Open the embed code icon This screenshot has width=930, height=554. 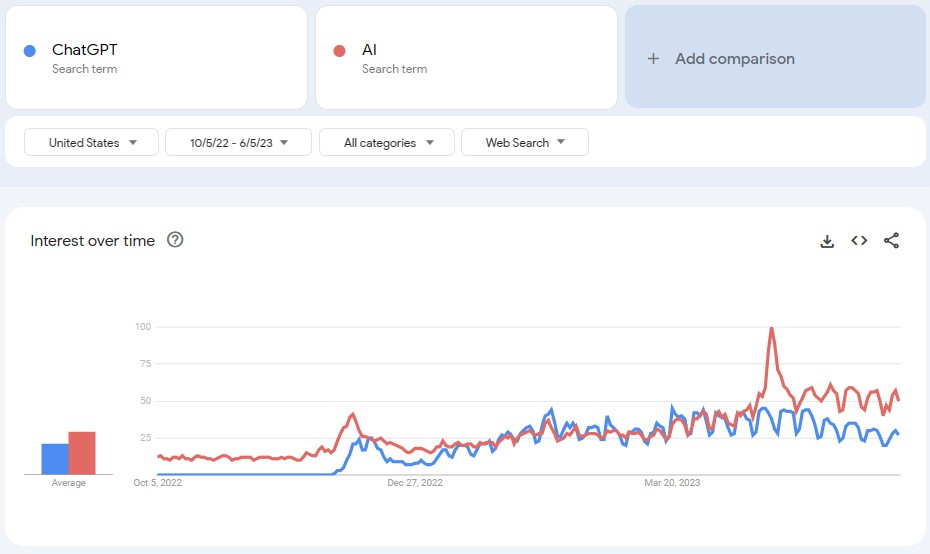tap(859, 241)
